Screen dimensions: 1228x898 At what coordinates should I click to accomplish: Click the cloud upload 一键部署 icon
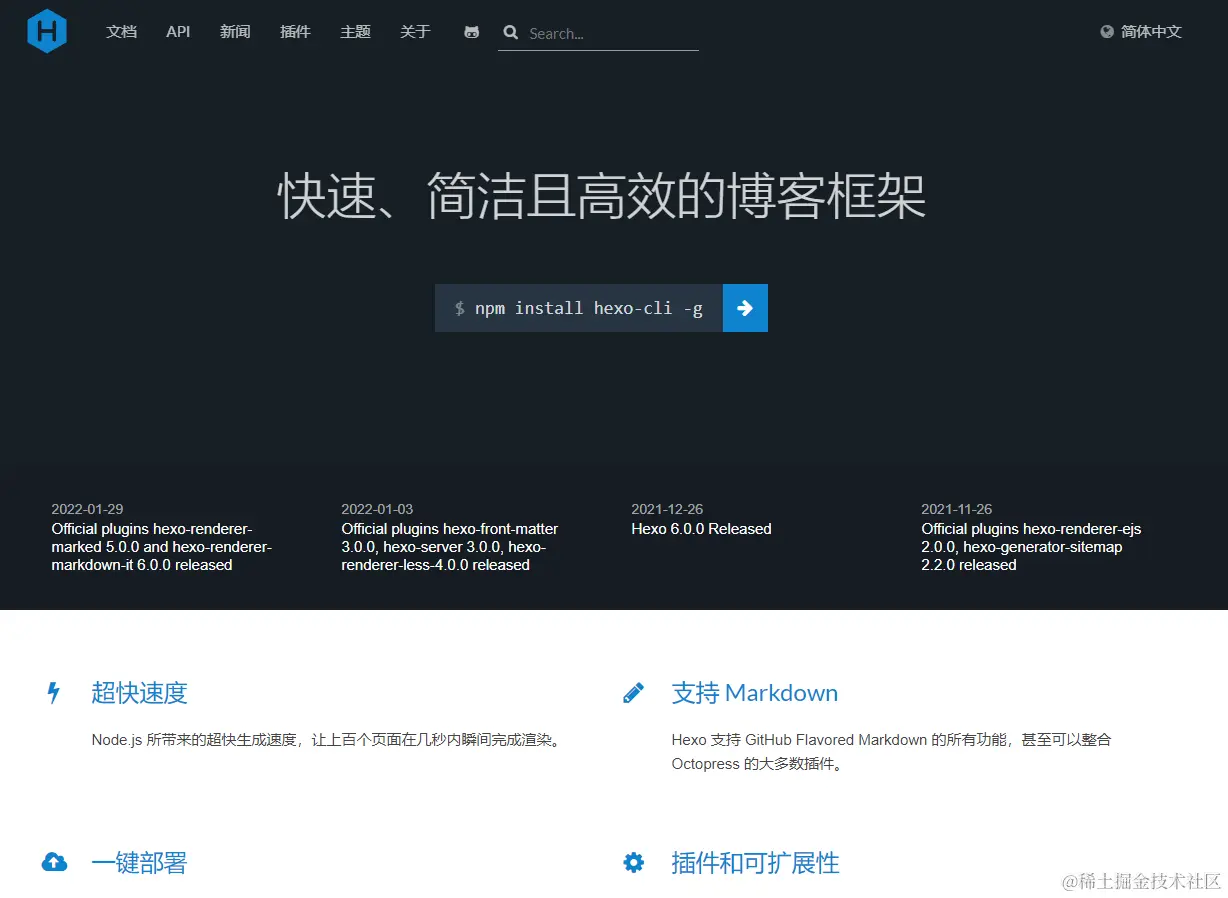point(54,862)
